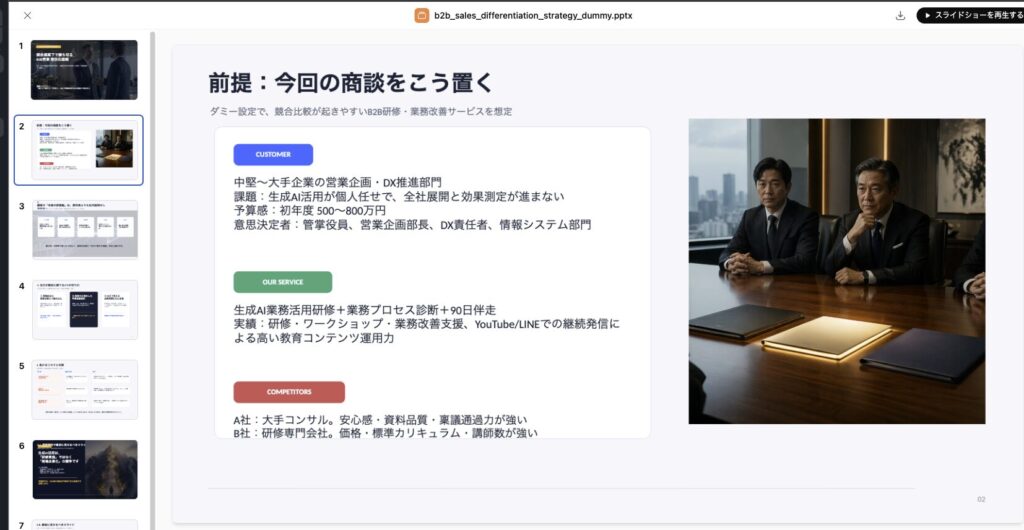Click the slide subtitle about ダミー設定
This screenshot has height=530, width=1024.
pyautogui.click(x=360, y=112)
